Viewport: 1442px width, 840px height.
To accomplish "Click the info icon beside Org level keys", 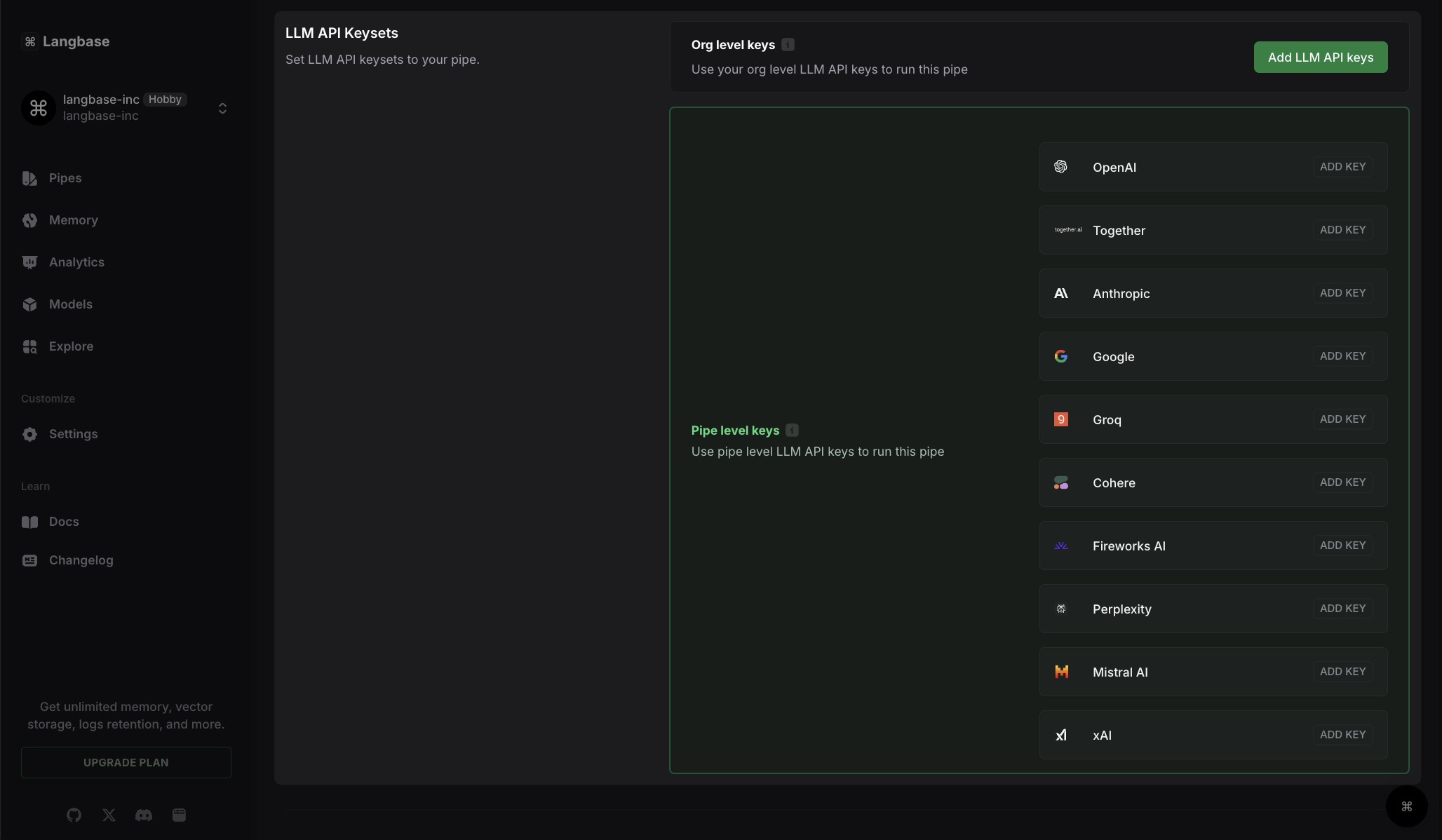I will [788, 45].
